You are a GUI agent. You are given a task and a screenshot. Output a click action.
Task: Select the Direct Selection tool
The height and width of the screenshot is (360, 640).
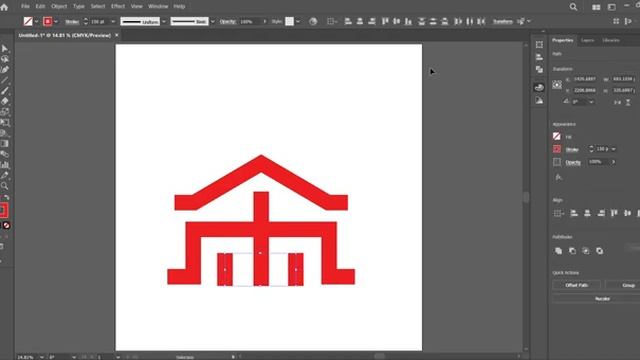point(4,59)
